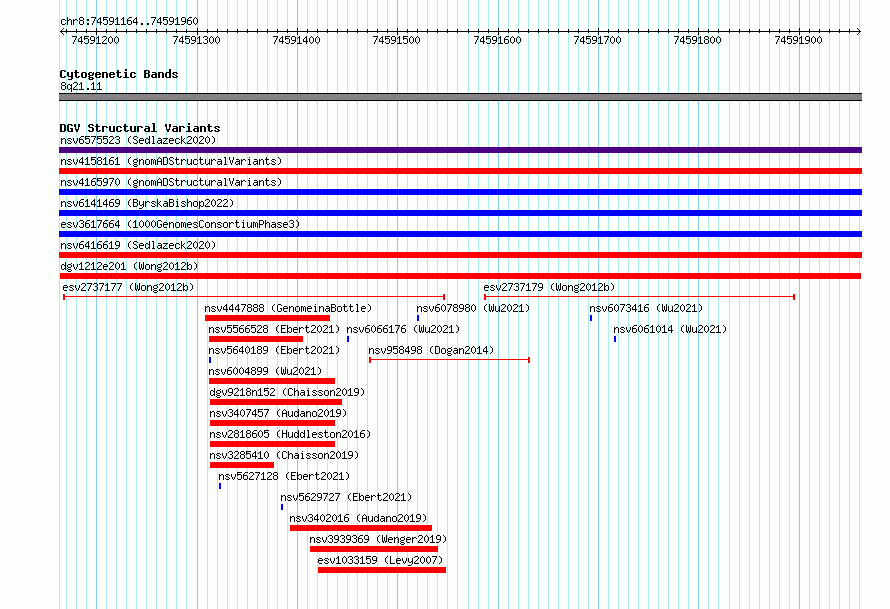Select the red bar under nsv3402016
Viewport: 890px width, 609px height.
point(361,528)
